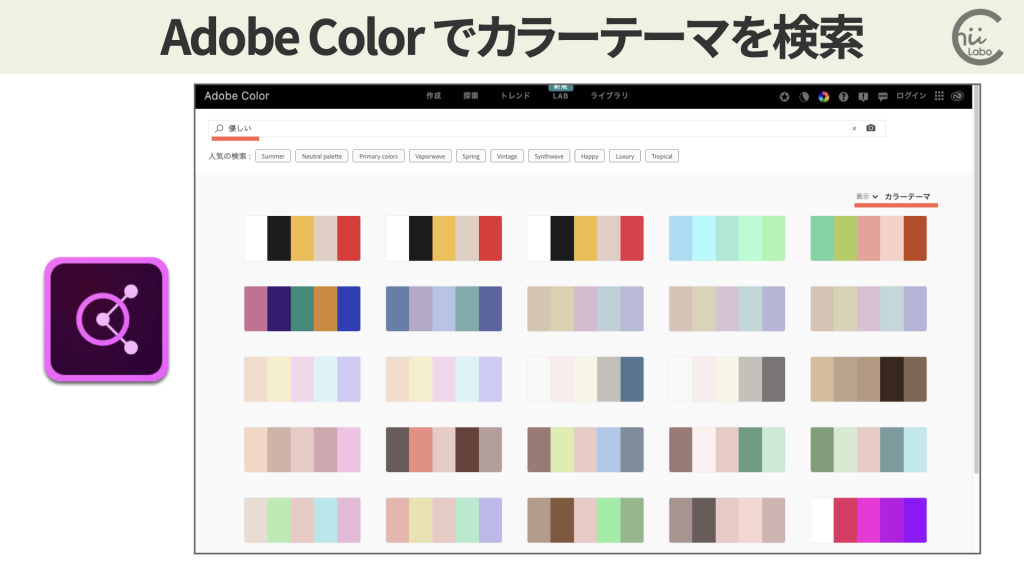Click the star favorites icon
The width and height of the screenshot is (1024, 576).
tap(784, 96)
